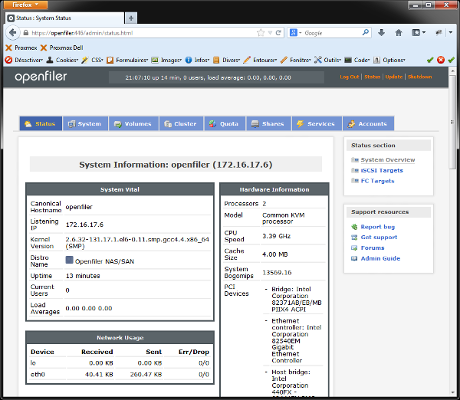Image resolution: width=460 pixels, height=400 pixels.
Task: Reload the page with the refresh icon
Action: (x=278, y=33)
